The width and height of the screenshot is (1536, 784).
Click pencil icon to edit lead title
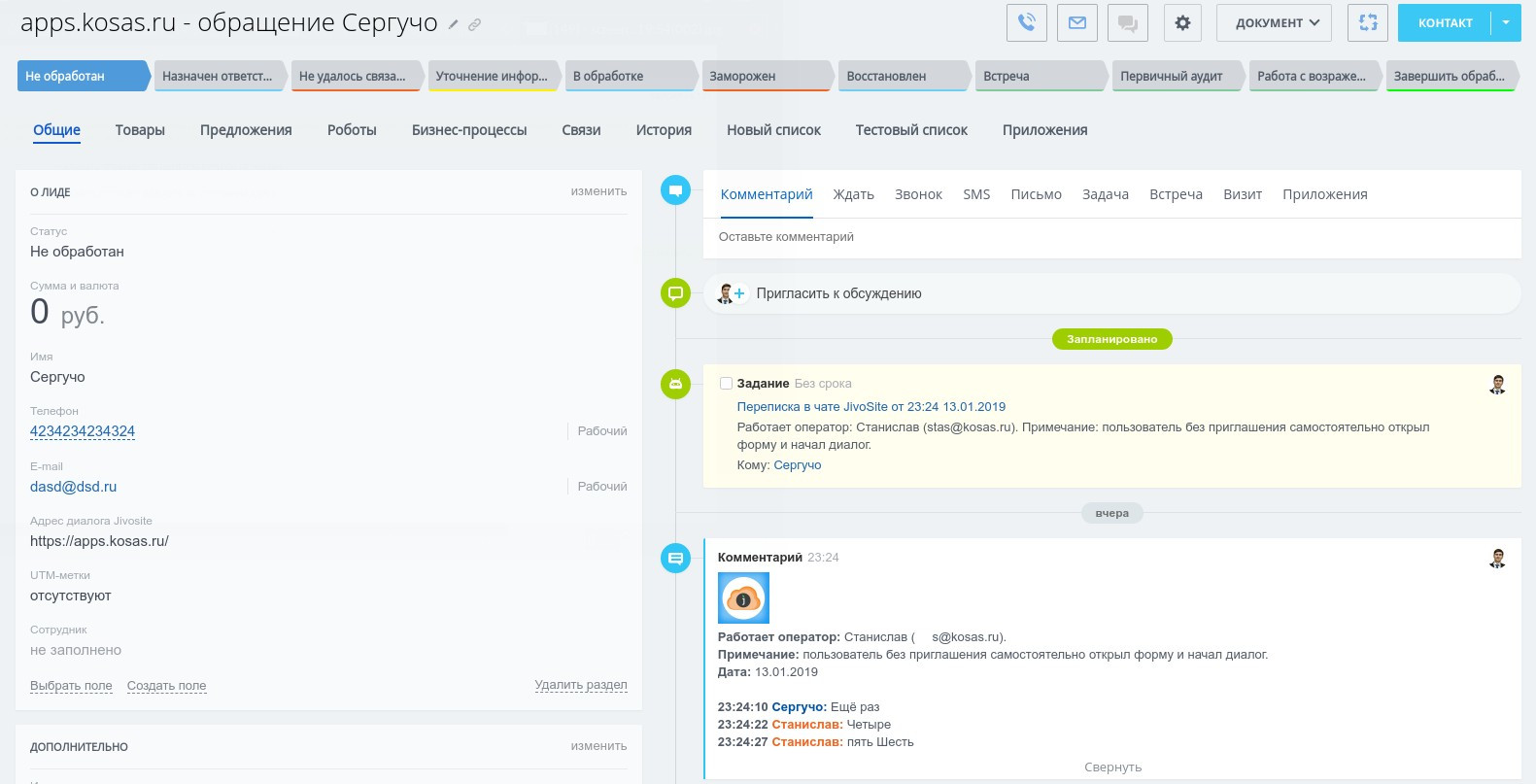tap(453, 24)
